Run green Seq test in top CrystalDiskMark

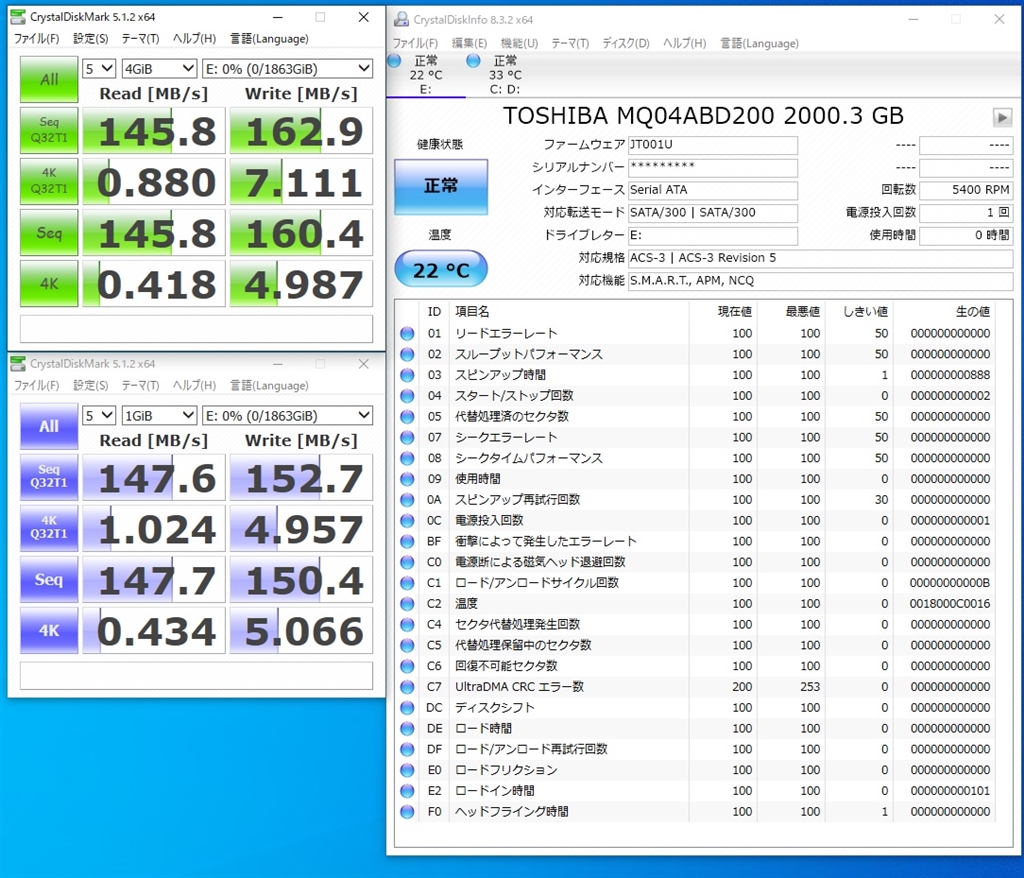(x=49, y=232)
